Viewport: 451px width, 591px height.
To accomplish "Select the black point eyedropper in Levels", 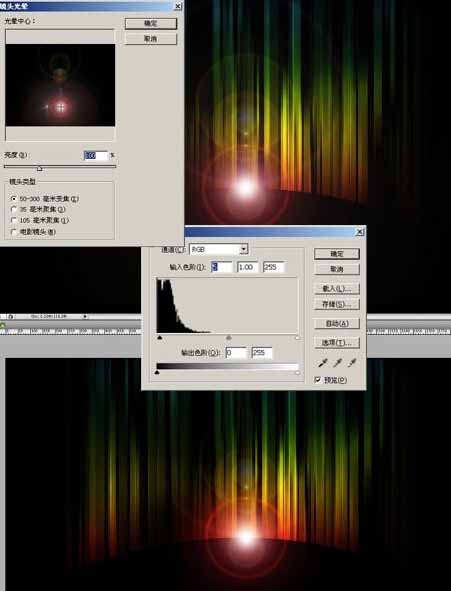I will (323, 363).
